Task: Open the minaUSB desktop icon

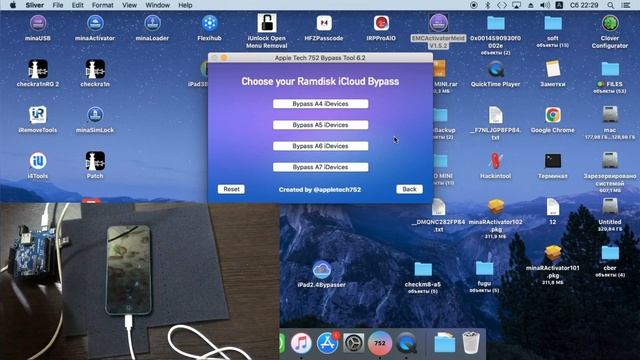Action: tap(38, 23)
